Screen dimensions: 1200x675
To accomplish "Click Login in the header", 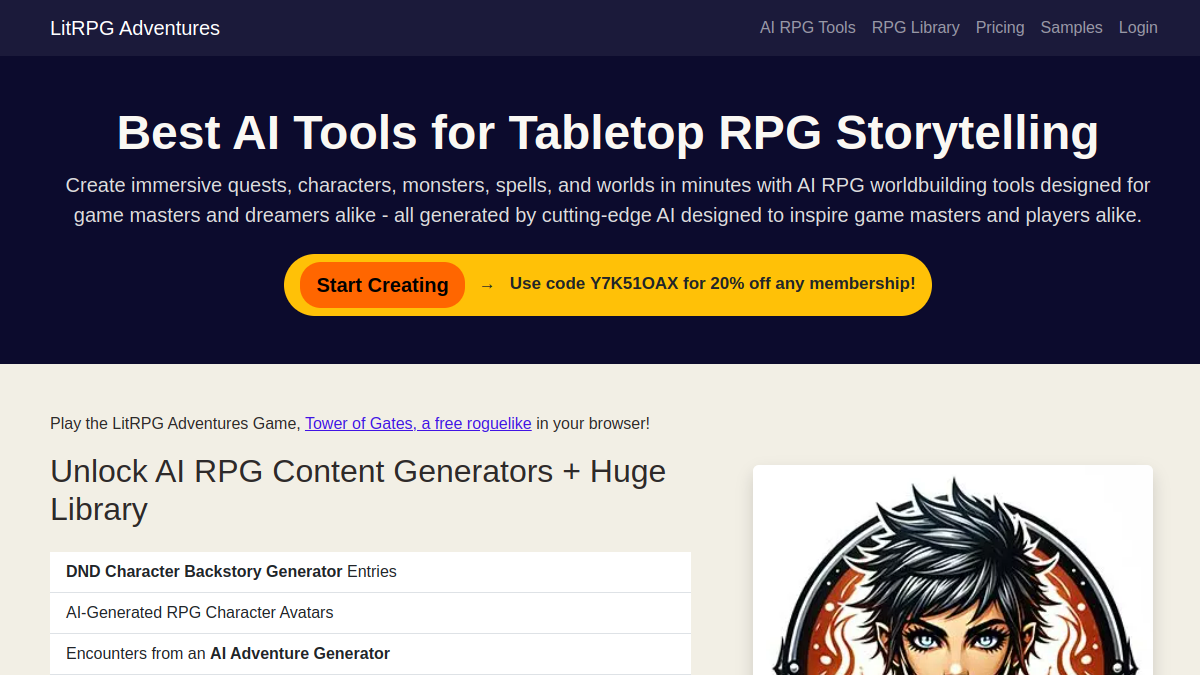I will point(1138,28).
